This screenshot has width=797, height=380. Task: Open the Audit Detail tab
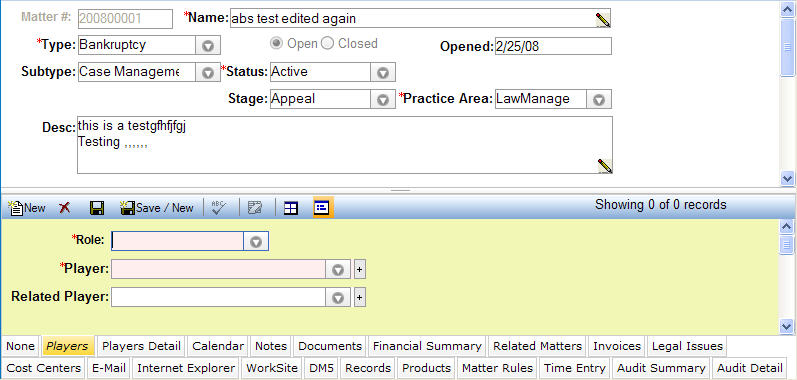coord(750,368)
